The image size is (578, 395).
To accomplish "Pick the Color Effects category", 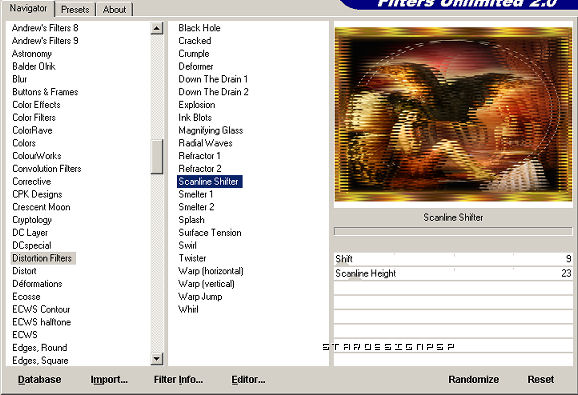I will 36,105.
